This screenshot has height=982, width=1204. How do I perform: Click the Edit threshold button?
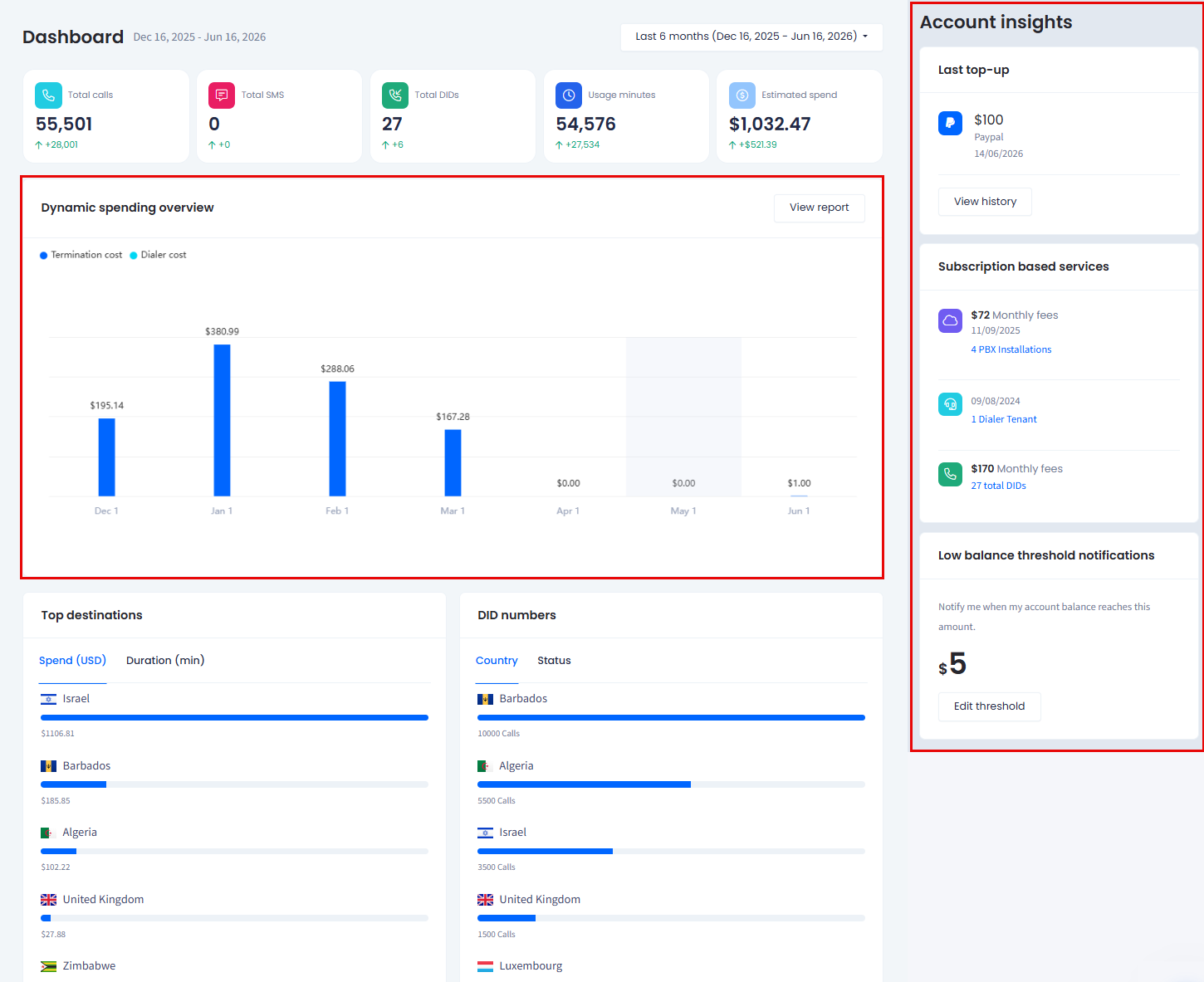tap(989, 706)
